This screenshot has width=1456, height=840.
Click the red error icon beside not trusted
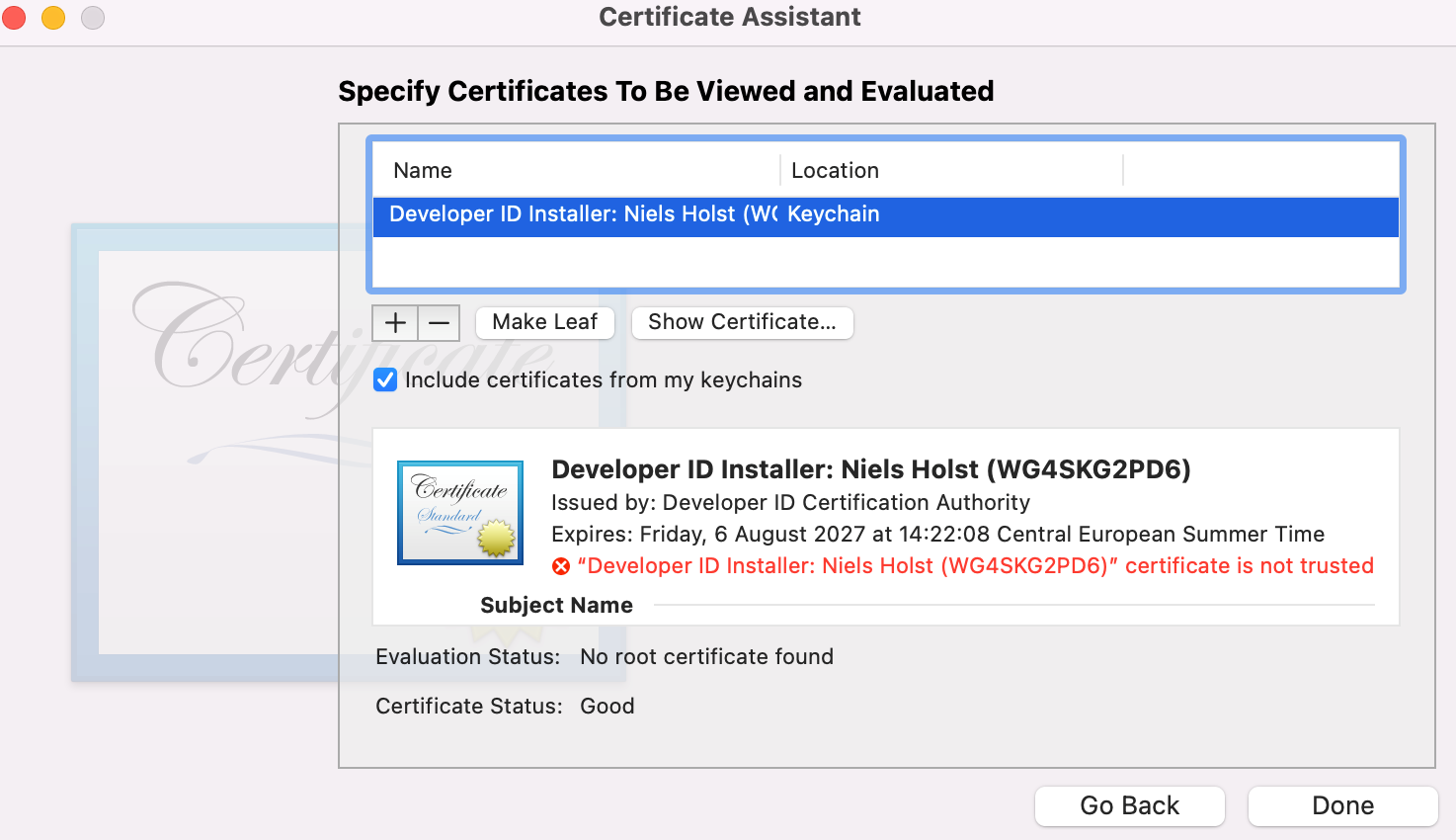pos(561,566)
